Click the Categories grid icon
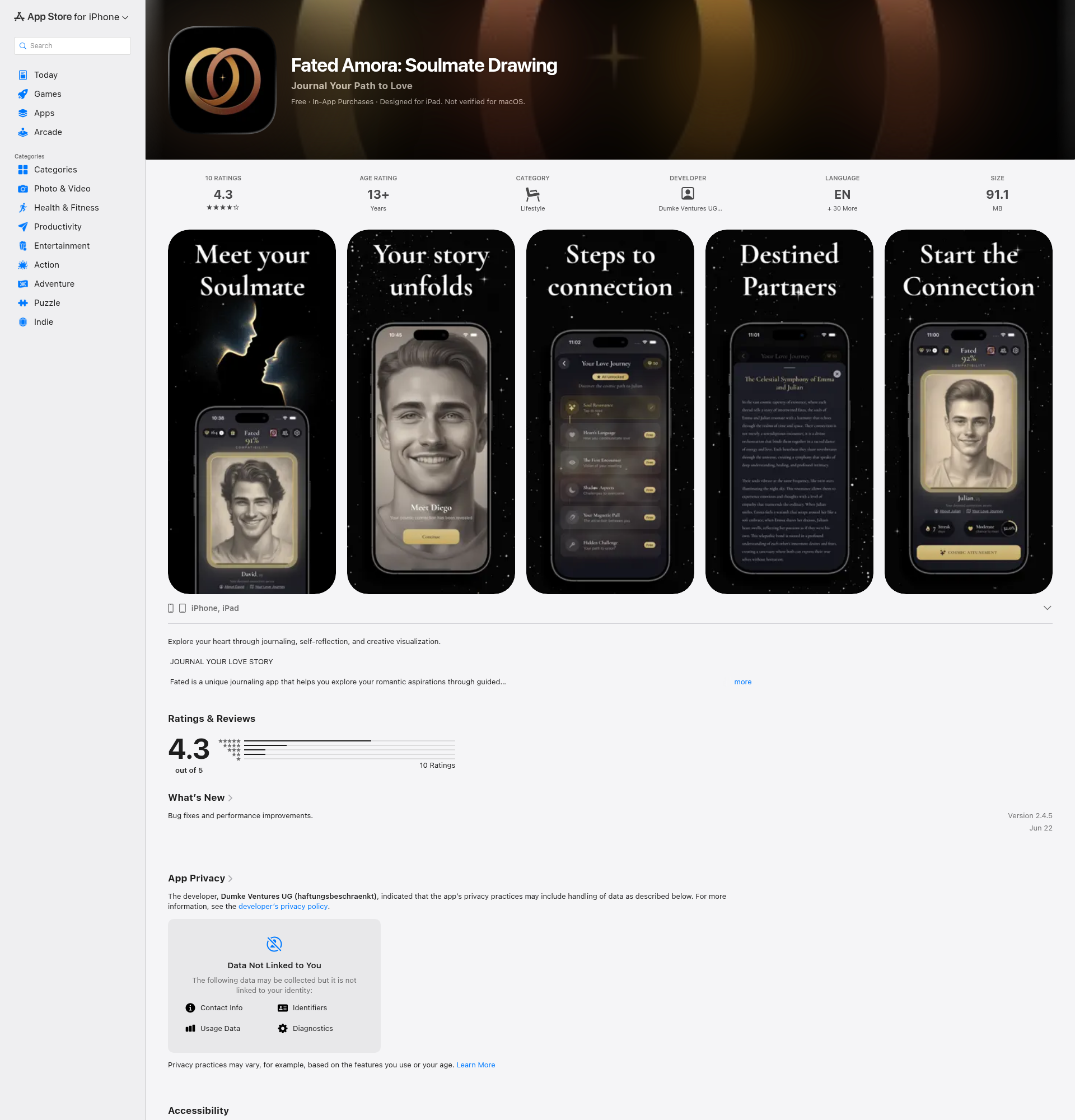The image size is (1075, 1120). click(23, 170)
